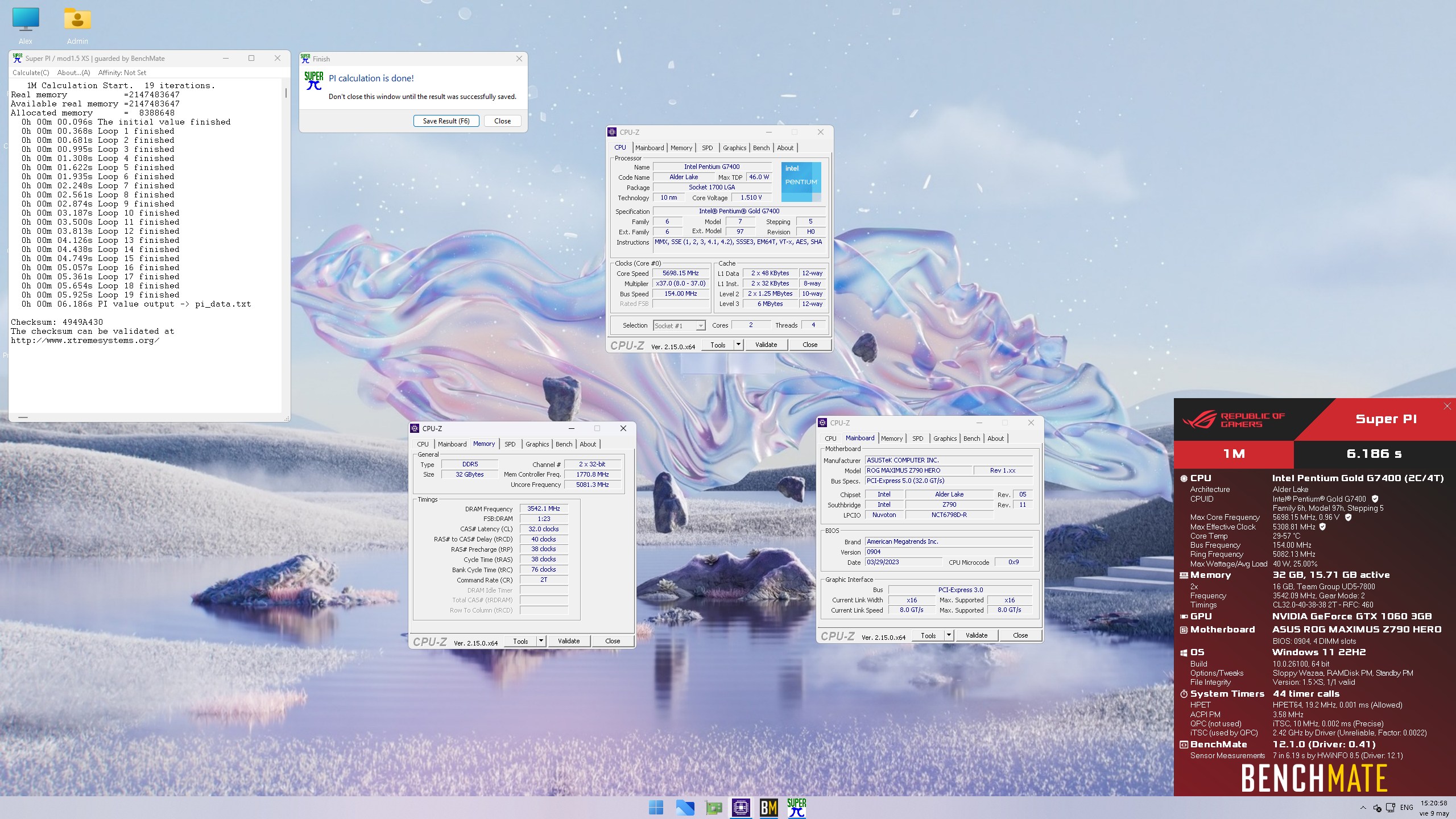The image size is (1456, 819).
Task: Close the BenchMate Super PI result panel
Action: pos(1447,406)
